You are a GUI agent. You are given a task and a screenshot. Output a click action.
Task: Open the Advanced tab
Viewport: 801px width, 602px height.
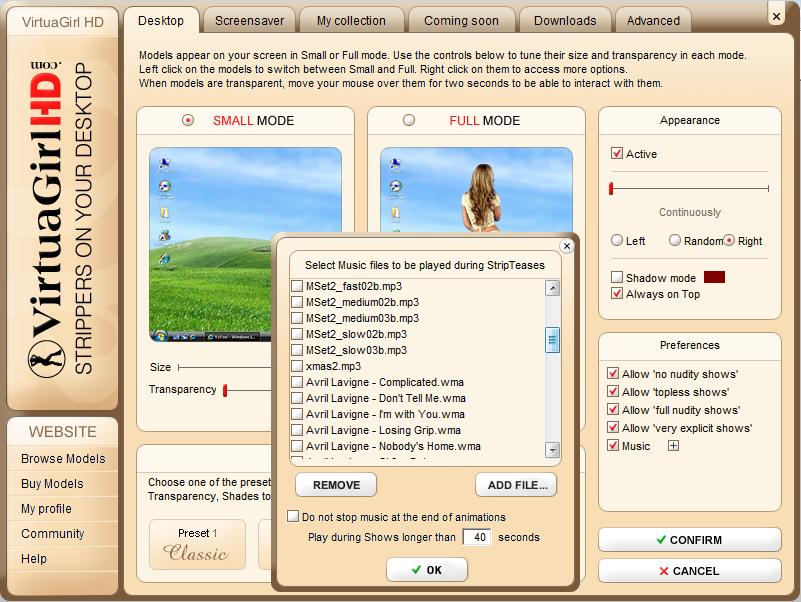(x=653, y=20)
